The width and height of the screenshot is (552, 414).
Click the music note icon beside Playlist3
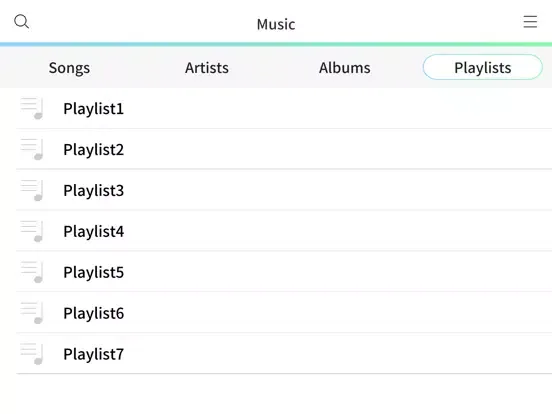click(32, 190)
